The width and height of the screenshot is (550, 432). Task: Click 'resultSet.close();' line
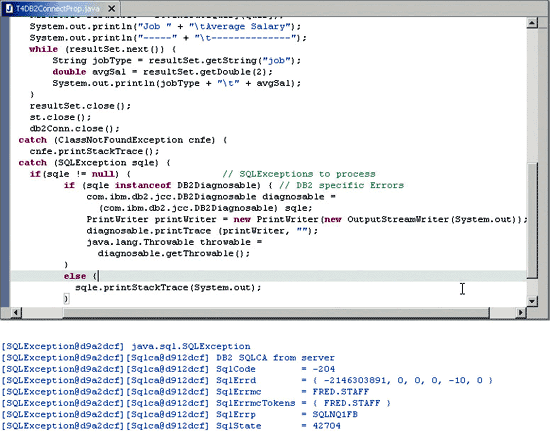[80, 106]
